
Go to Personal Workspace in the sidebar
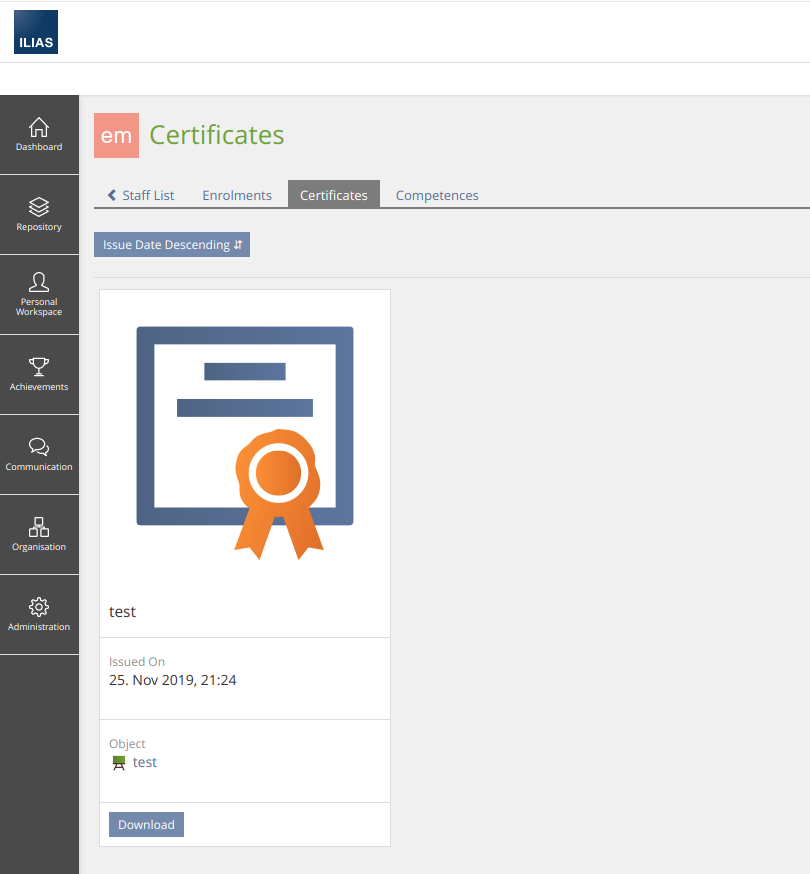point(39,295)
